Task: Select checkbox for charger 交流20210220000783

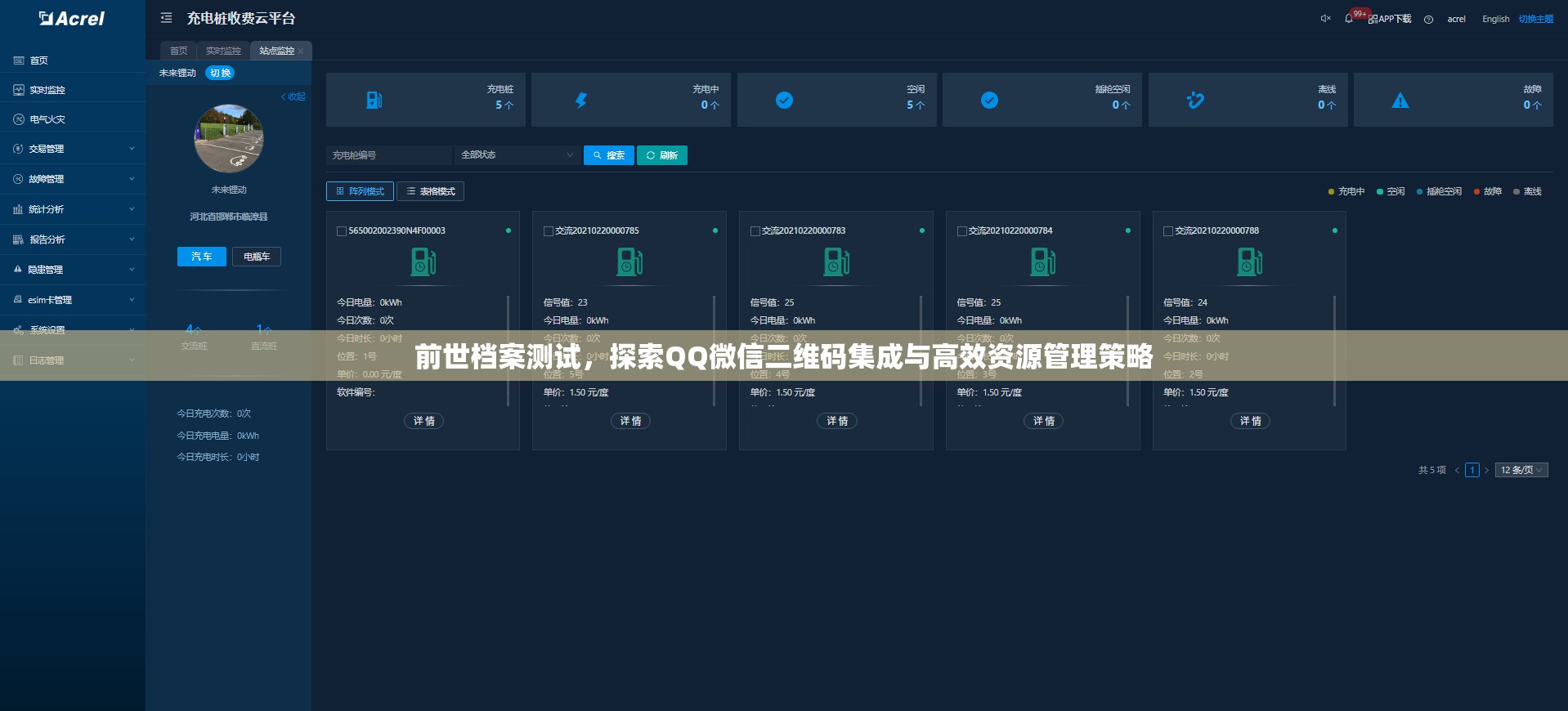Action: (755, 231)
